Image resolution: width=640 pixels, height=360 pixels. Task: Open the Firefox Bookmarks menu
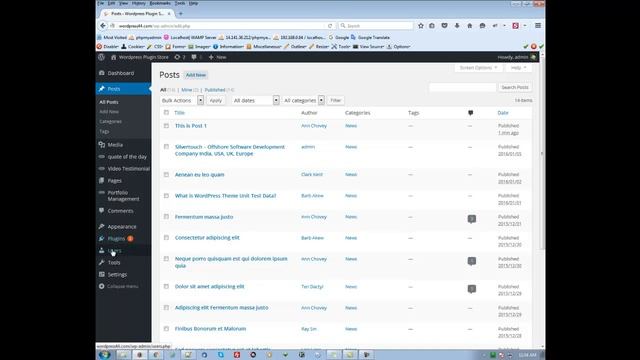point(160,3)
